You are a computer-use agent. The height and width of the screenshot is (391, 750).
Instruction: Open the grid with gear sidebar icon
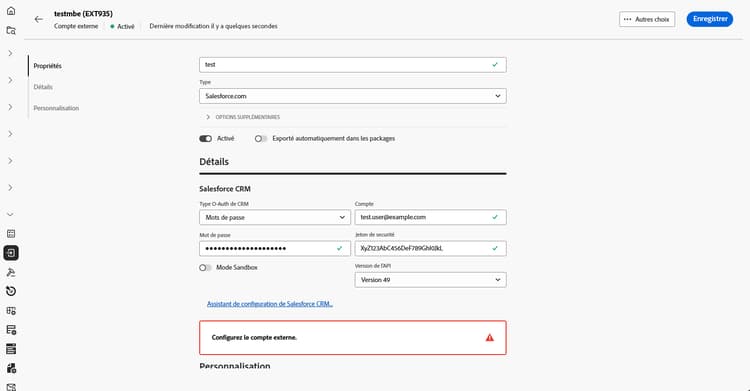[x=11, y=311]
